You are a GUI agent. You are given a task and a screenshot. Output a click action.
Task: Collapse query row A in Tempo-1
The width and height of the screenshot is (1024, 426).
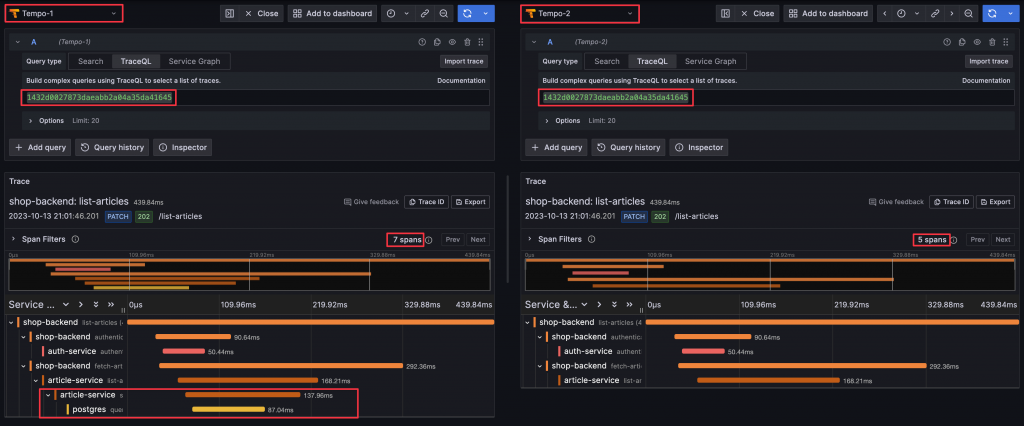[18, 42]
